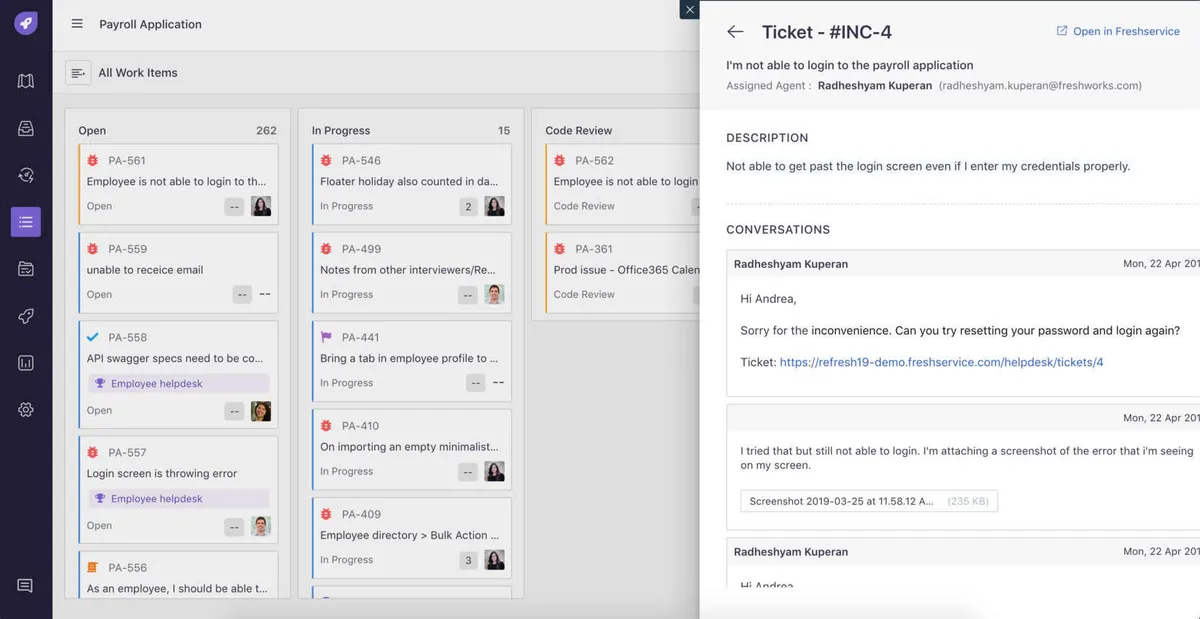Open card 'On importing an empty minimalist...'
This screenshot has height=619, width=1200.
click(x=412, y=449)
